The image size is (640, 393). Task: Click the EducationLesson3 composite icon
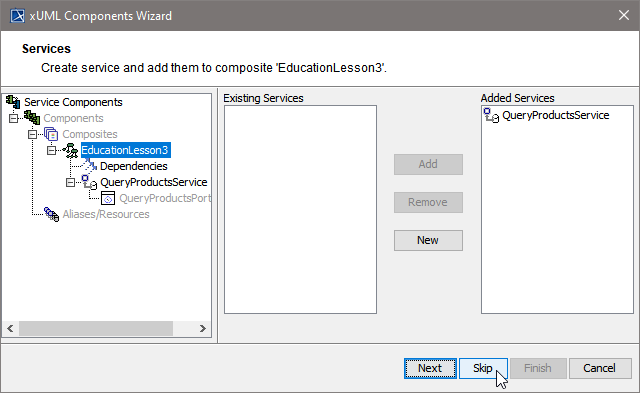tap(71, 150)
